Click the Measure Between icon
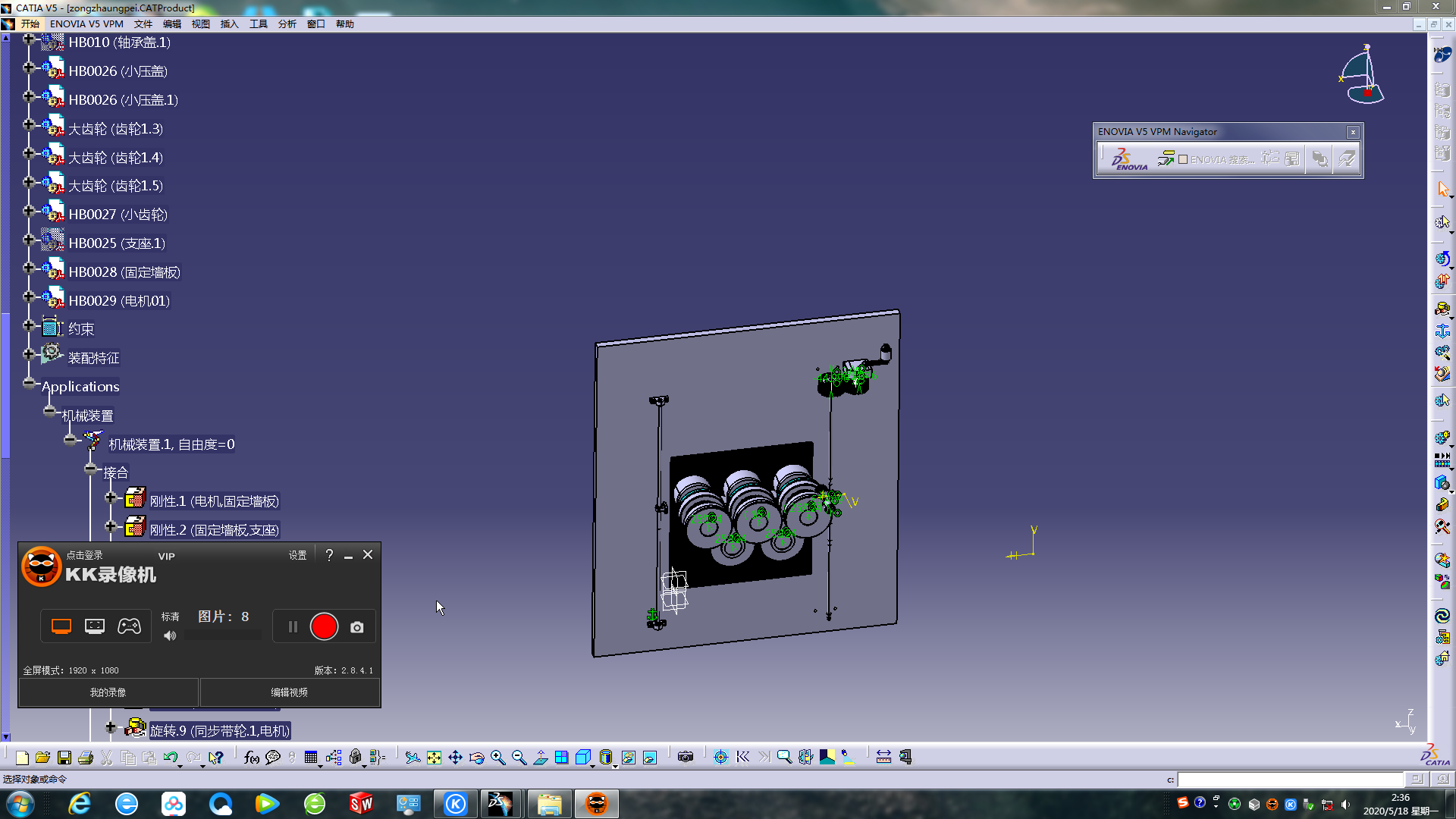 point(883,757)
